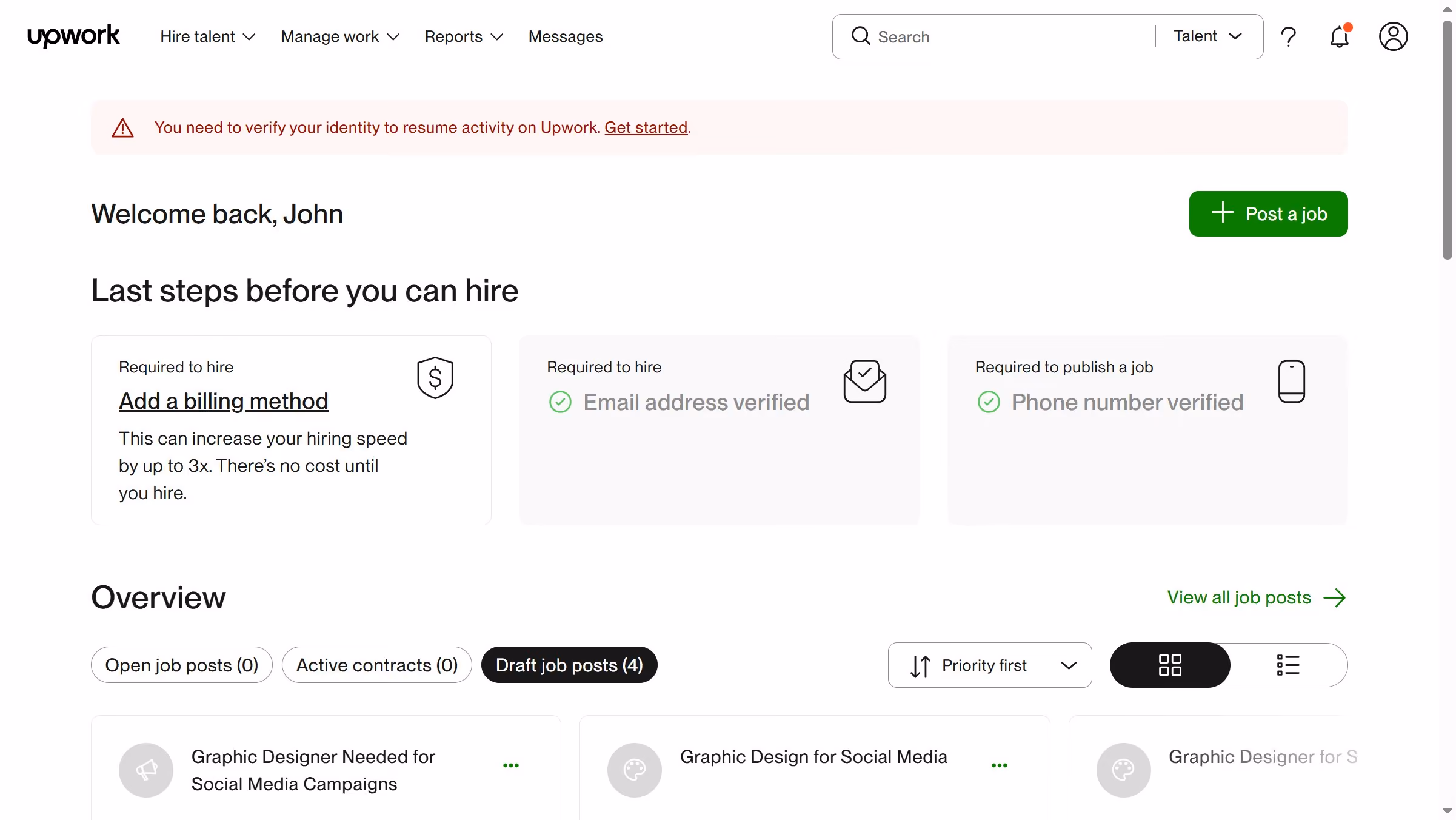Select Open job posts (0) tab
Image resolution: width=1456 pixels, height=820 pixels.
[182, 665]
